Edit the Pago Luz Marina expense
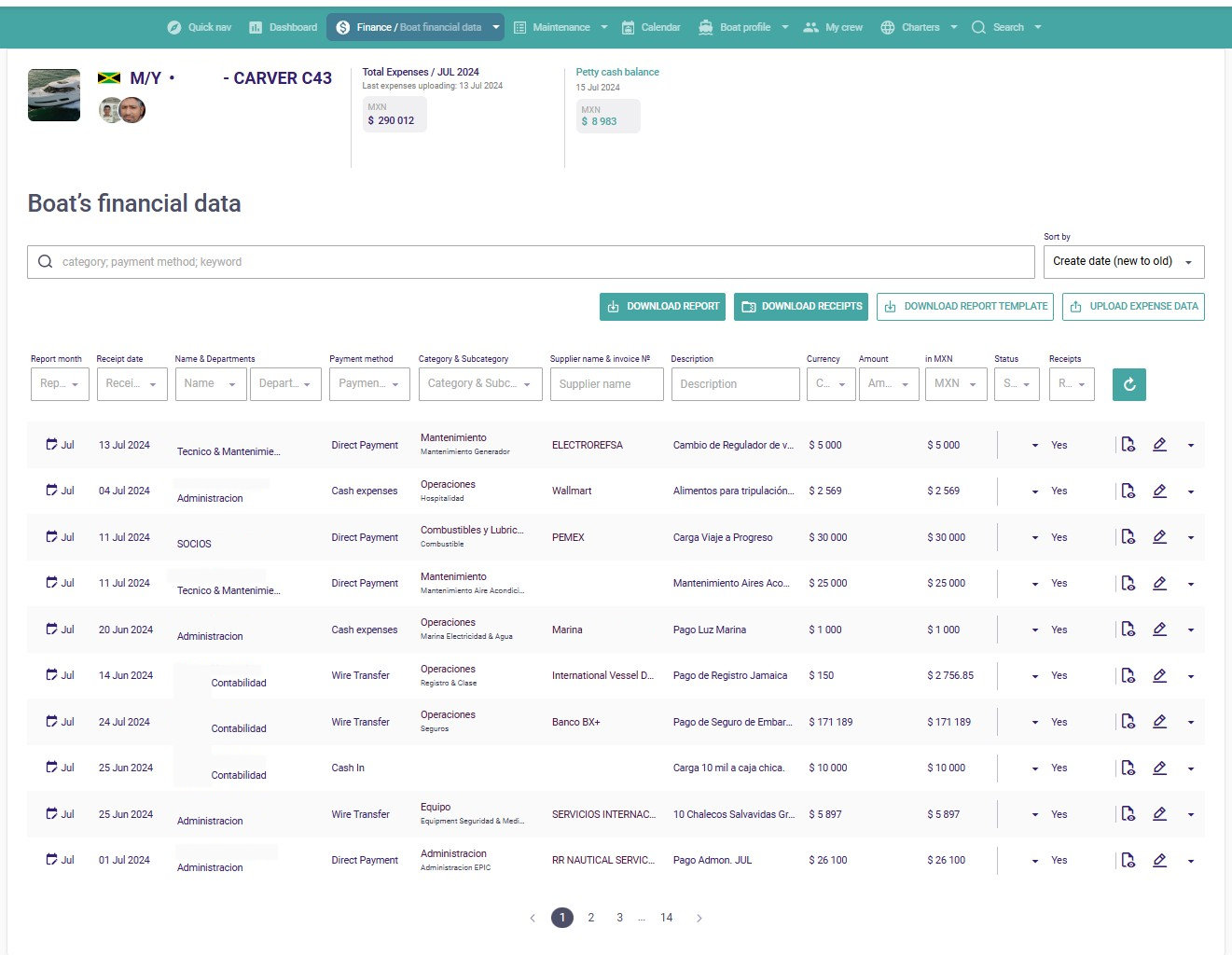The image size is (1232, 955). [1159, 630]
